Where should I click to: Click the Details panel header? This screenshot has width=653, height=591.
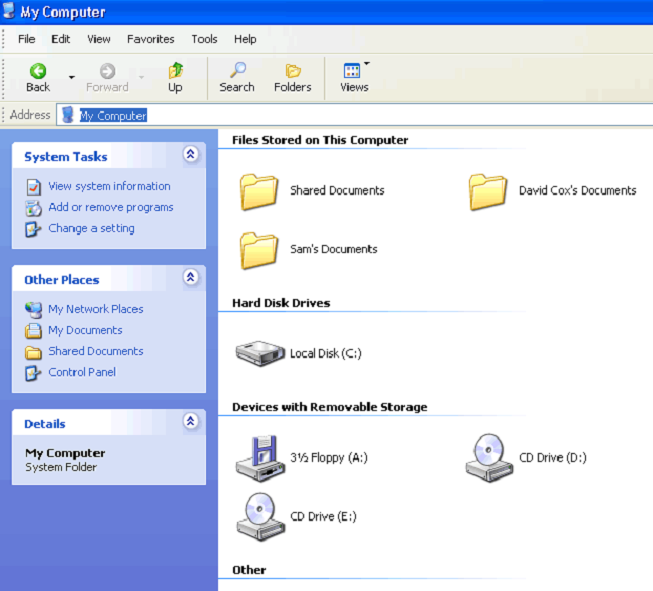point(109,423)
